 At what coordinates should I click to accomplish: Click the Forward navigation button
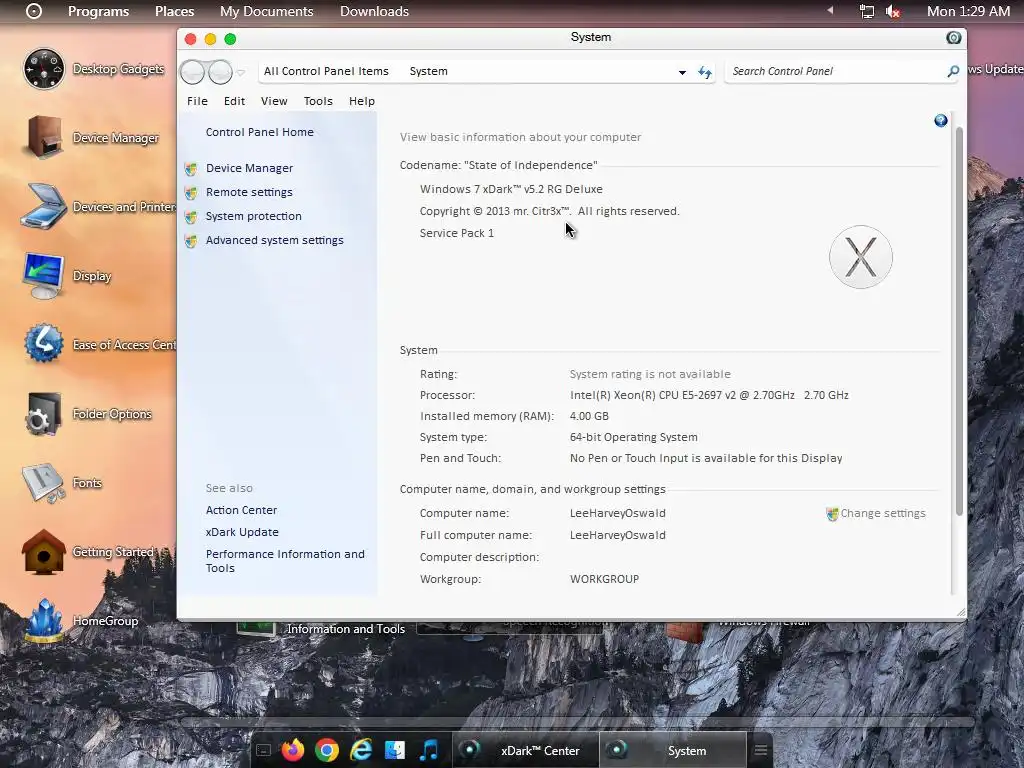pyautogui.click(x=220, y=72)
